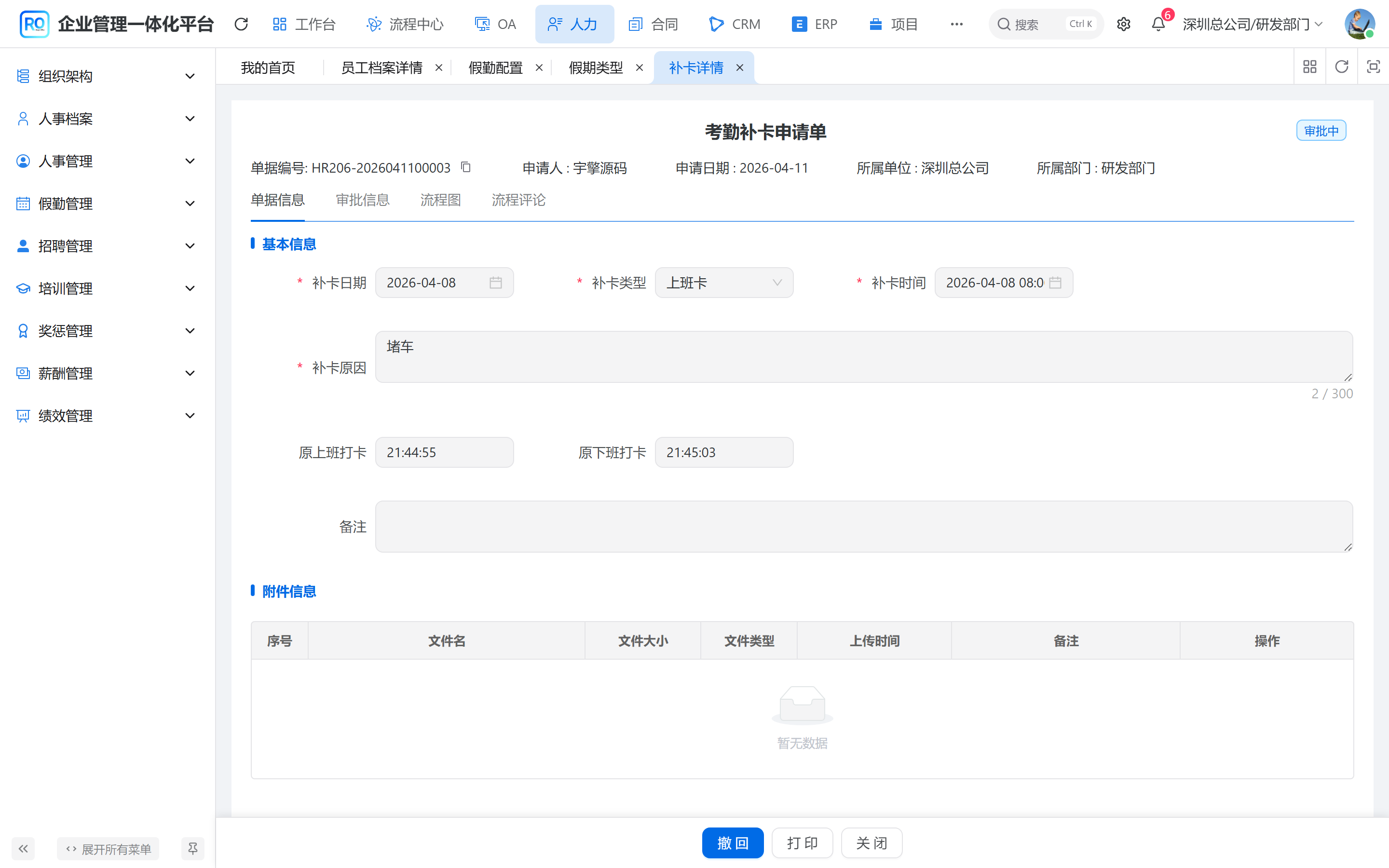Viewport: 1389px width, 868px height.
Task: Open the tab grid layout icon
Action: click(x=1309, y=67)
